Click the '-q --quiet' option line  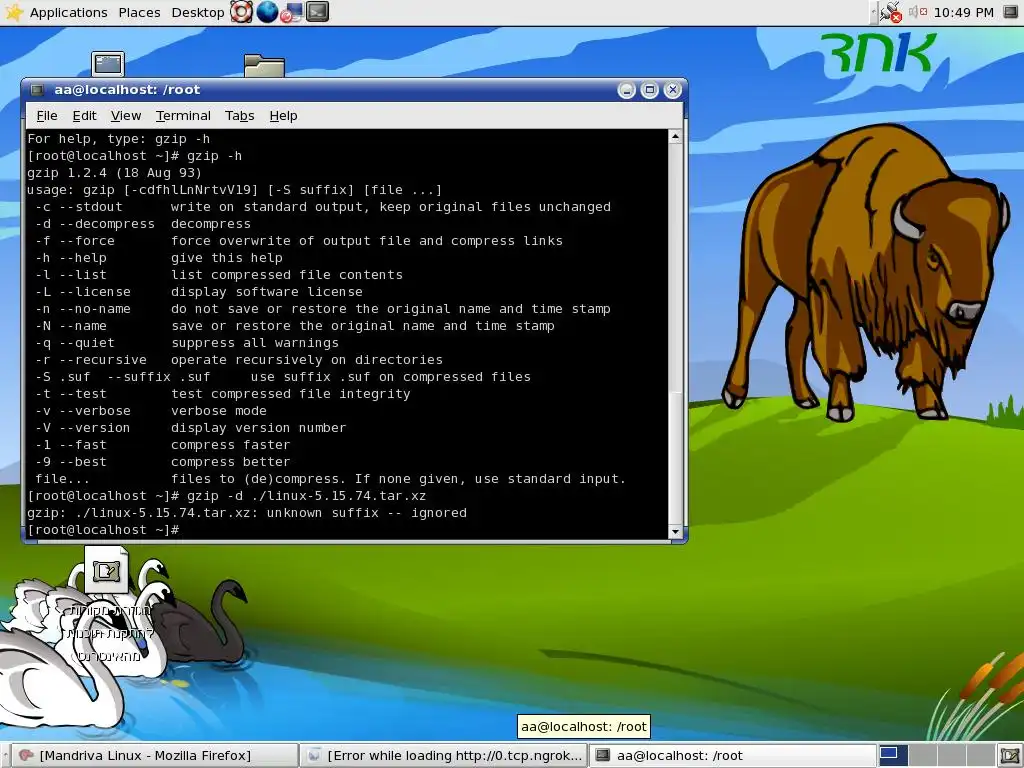187,343
